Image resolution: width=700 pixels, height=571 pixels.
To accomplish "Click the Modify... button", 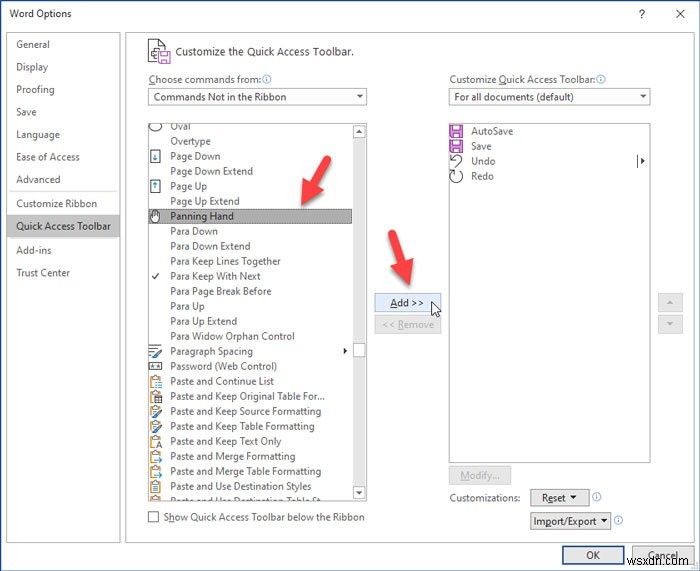I will coord(480,475).
